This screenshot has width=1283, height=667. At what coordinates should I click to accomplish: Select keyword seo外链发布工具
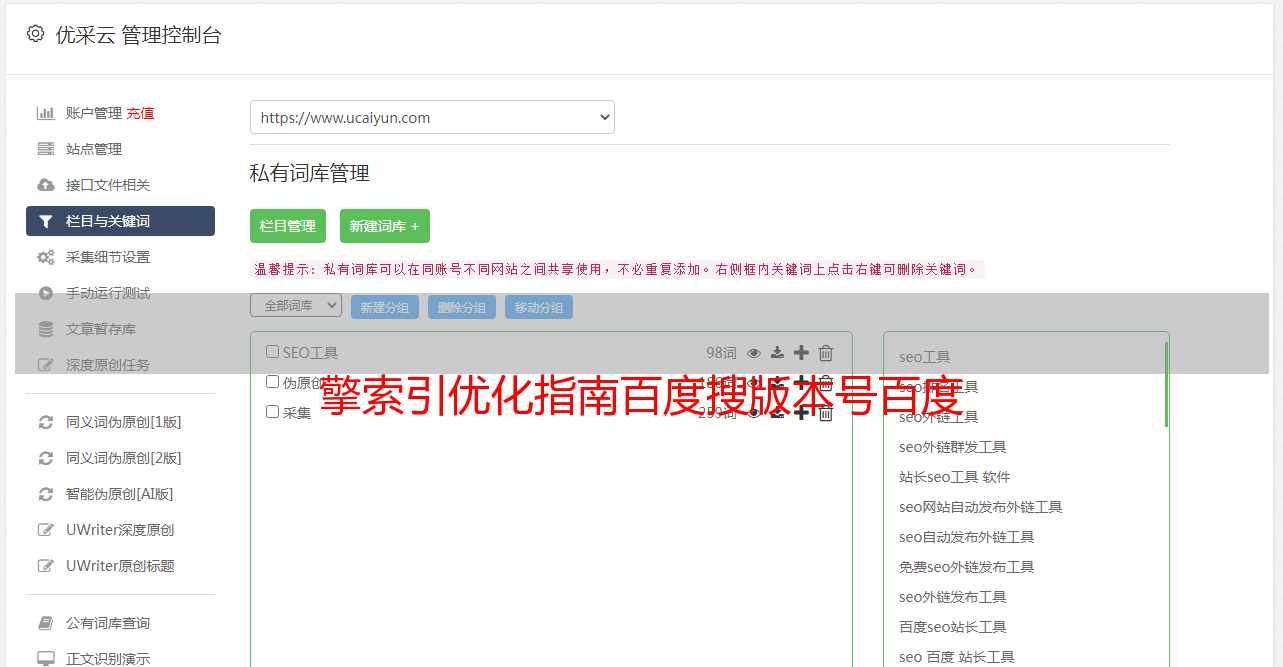[x=952, y=597]
